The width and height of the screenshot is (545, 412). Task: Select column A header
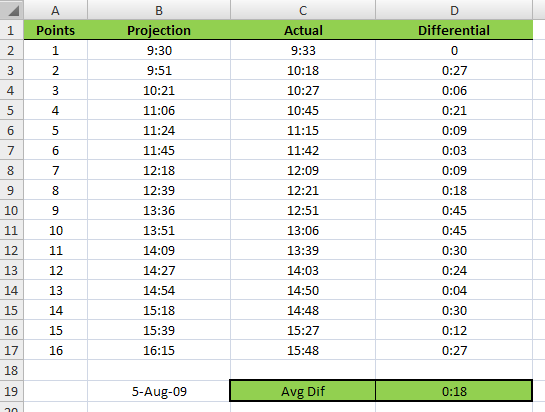click(x=55, y=10)
